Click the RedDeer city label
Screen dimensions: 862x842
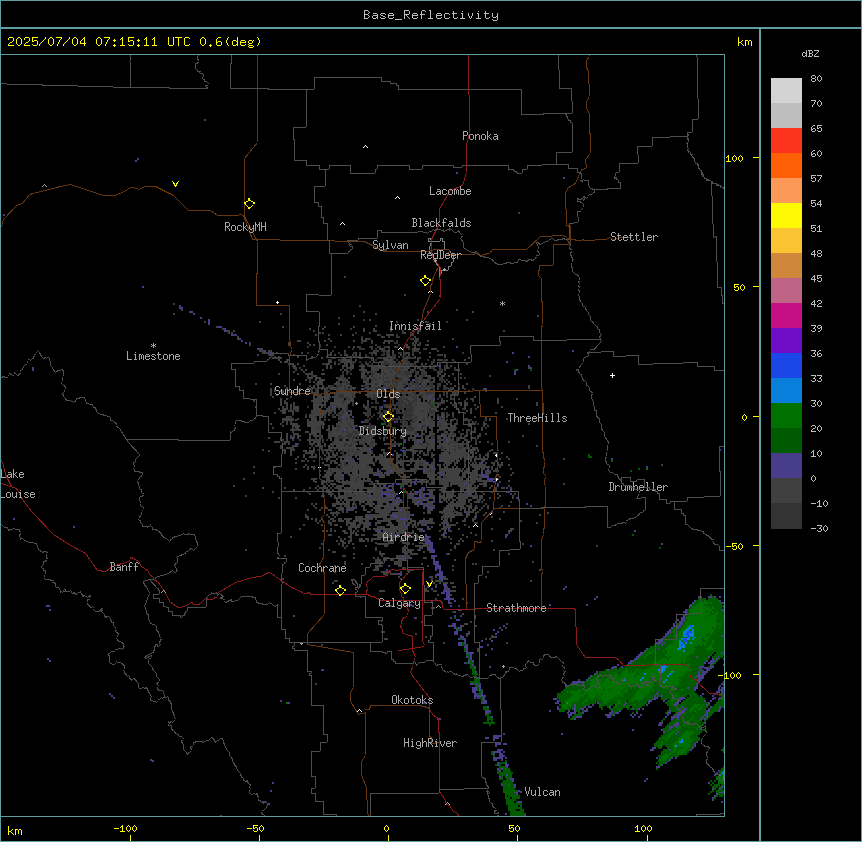440,255
